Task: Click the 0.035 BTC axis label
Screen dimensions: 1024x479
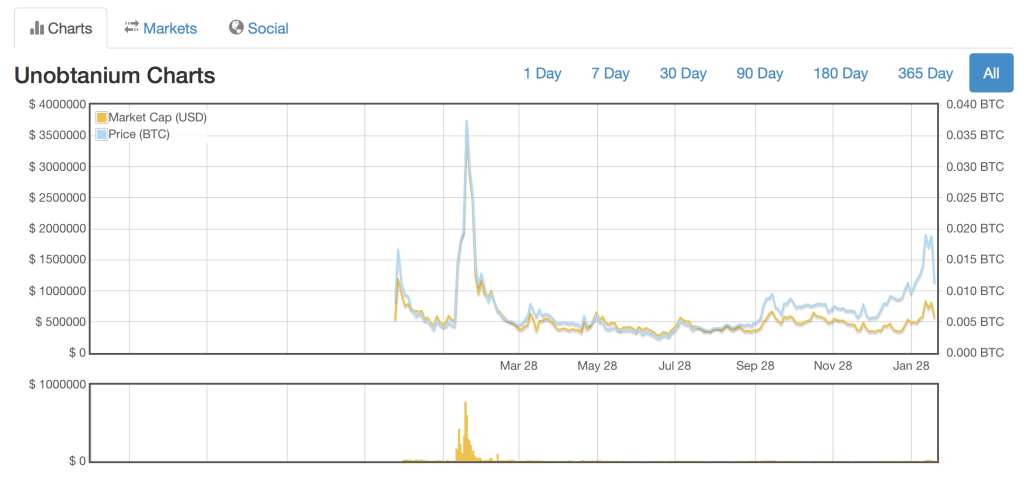Action: pyautogui.click(x=974, y=135)
